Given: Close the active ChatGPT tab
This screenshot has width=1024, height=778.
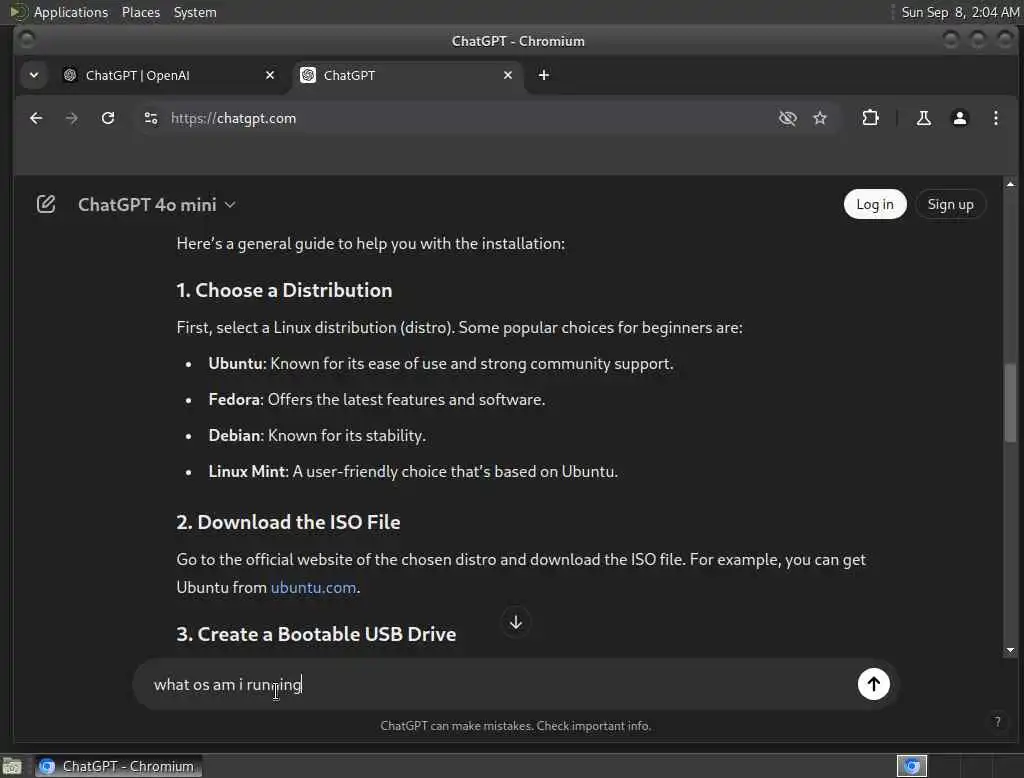Looking at the screenshot, I should coord(507,75).
